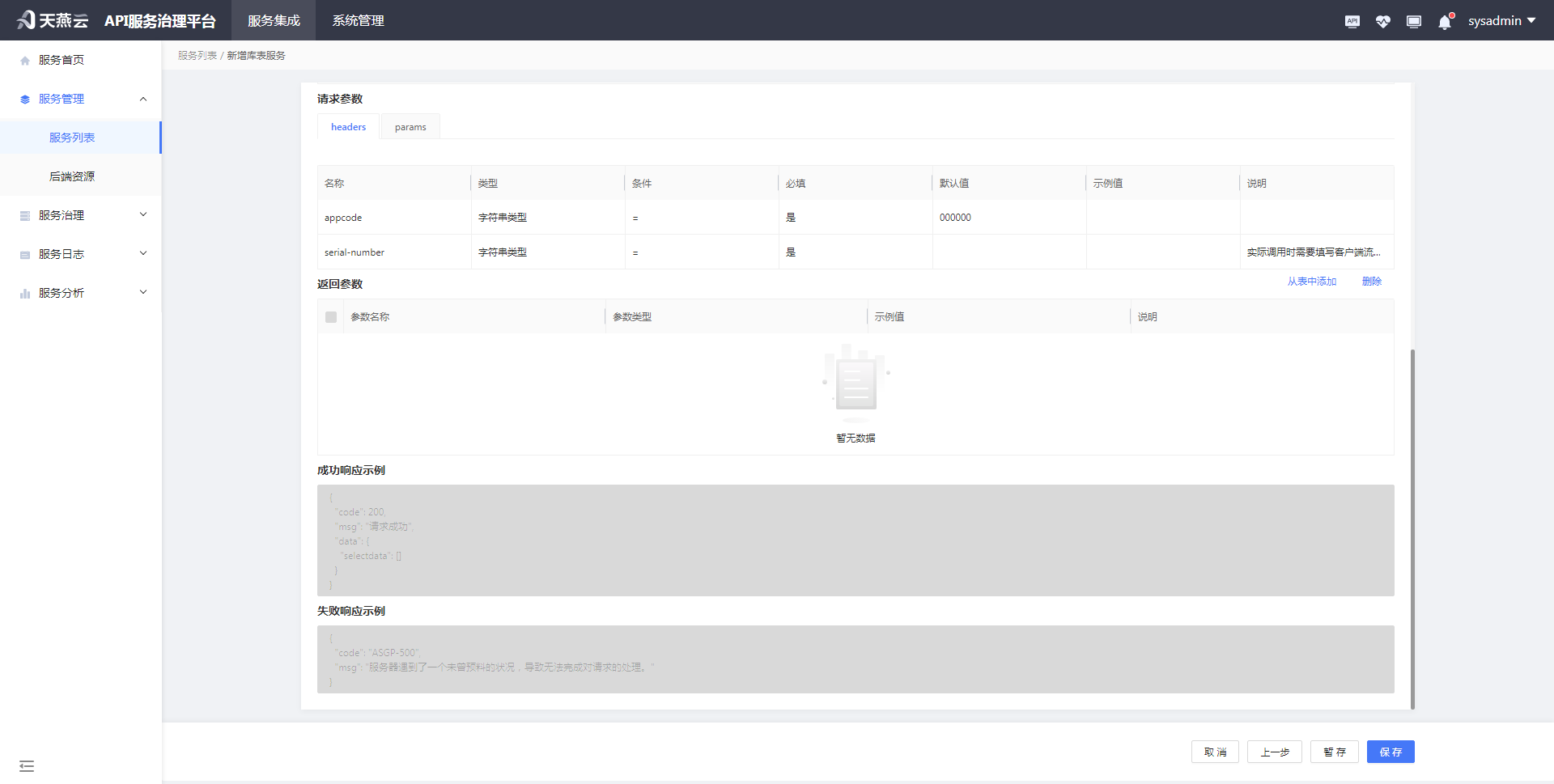Open the monitor screen icon in header
This screenshot has height=784, width=1554.
1413,21
